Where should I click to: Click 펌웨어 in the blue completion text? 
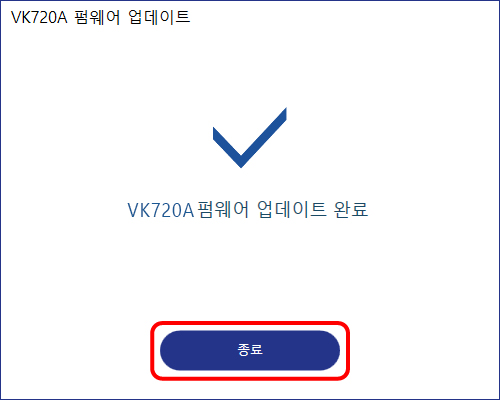223,210
